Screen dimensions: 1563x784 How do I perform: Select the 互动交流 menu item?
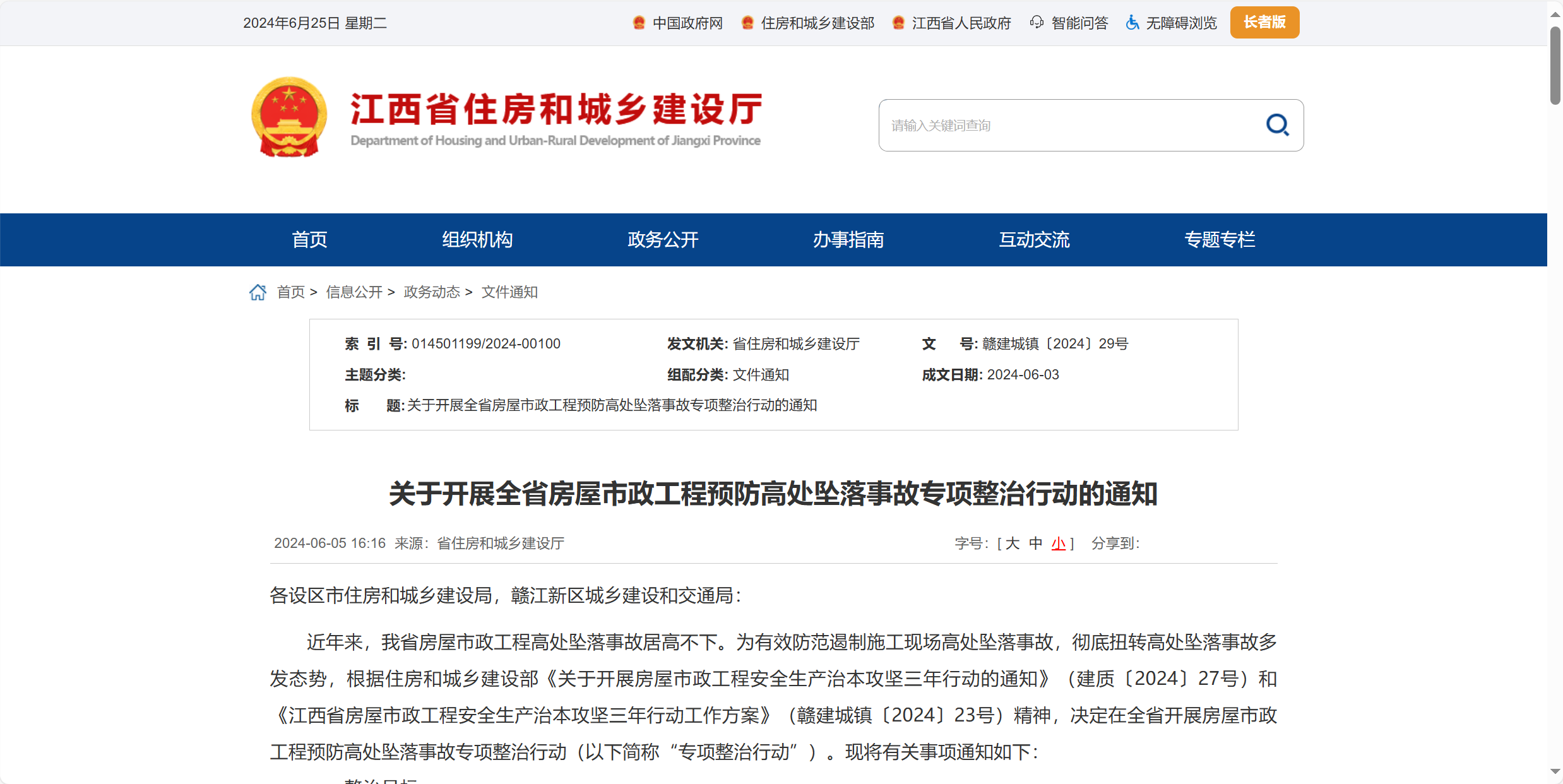click(x=1034, y=240)
